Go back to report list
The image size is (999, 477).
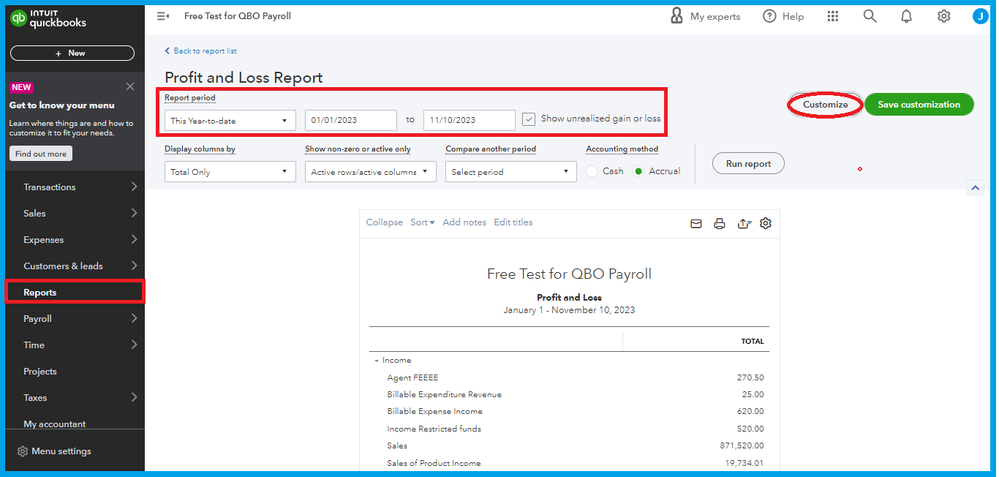click(x=201, y=51)
